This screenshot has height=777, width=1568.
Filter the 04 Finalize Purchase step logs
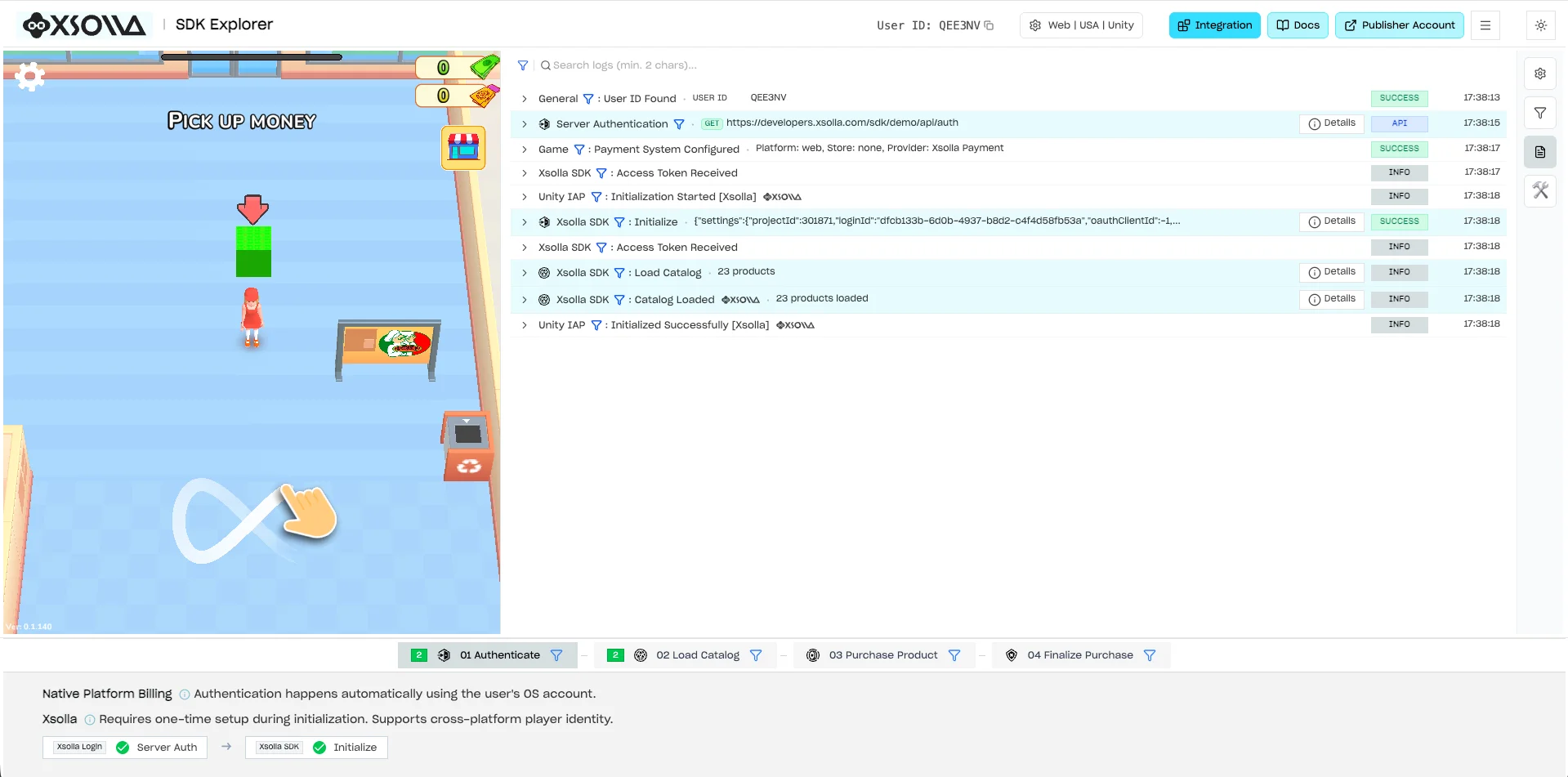pos(1150,655)
